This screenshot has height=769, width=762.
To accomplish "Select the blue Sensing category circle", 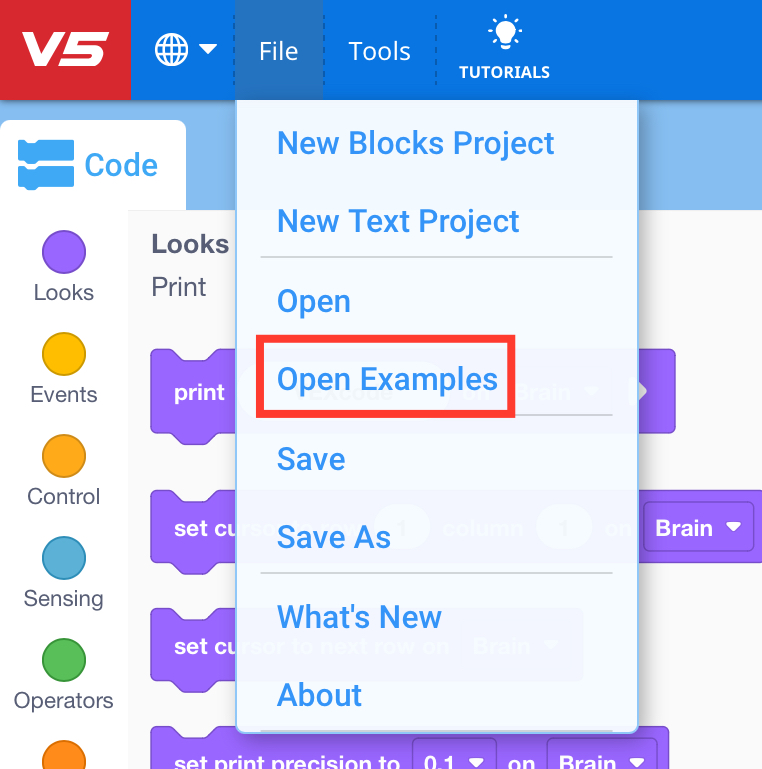I will [x=64, y=558].
